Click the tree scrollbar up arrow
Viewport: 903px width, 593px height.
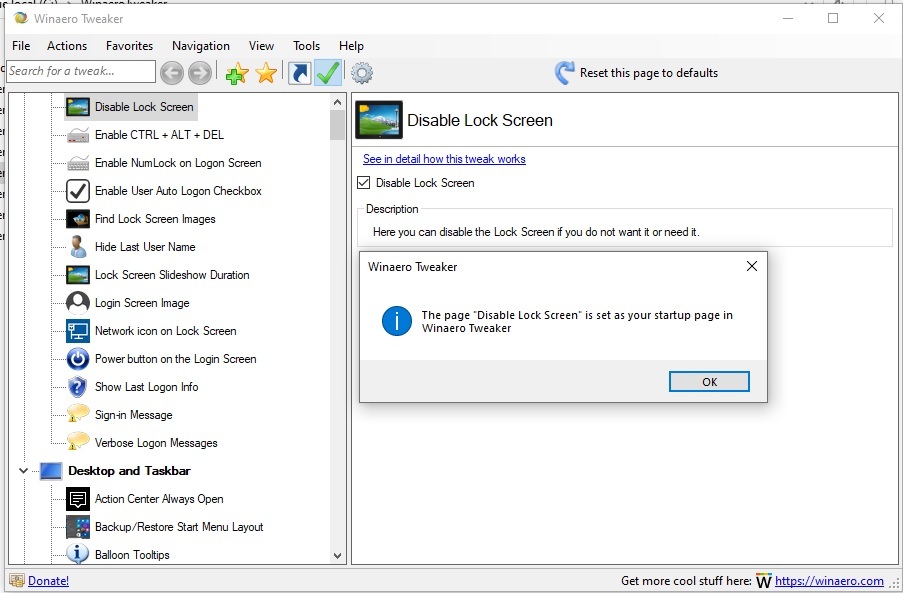coord(337,102)
